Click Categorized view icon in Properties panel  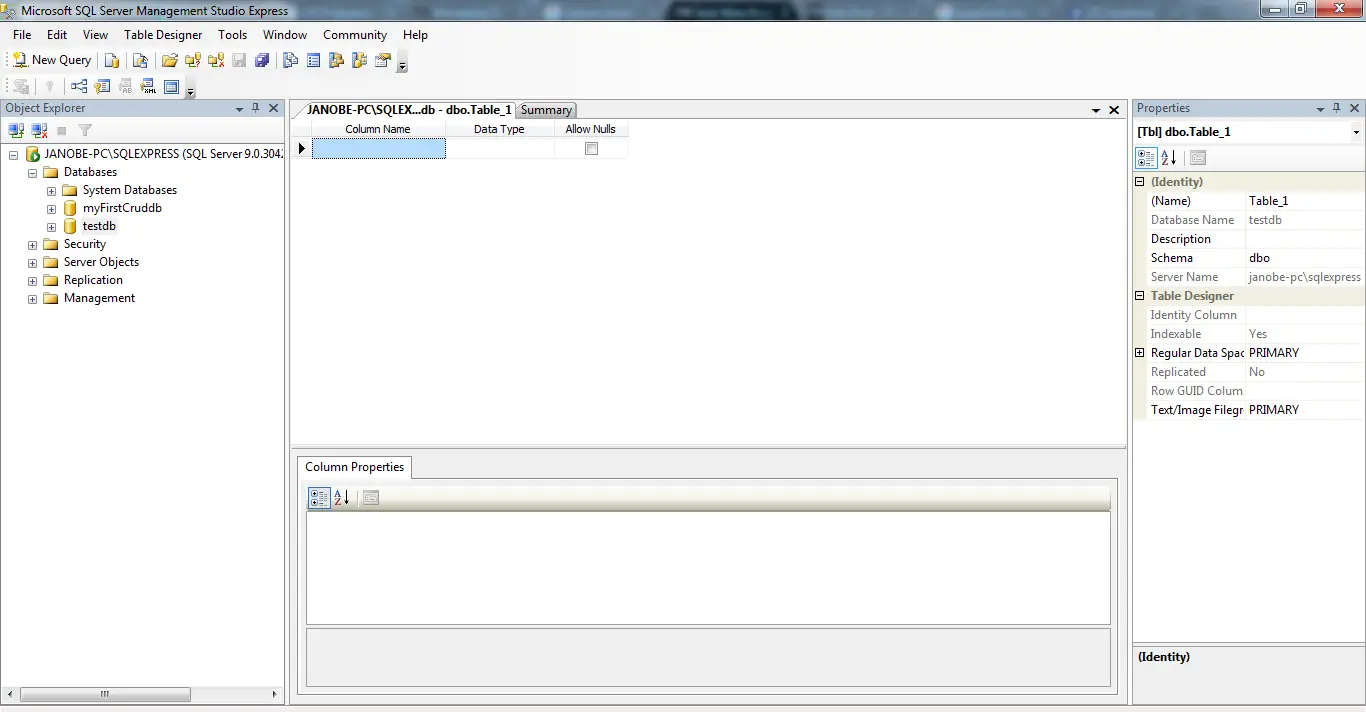coord(1146,157)
